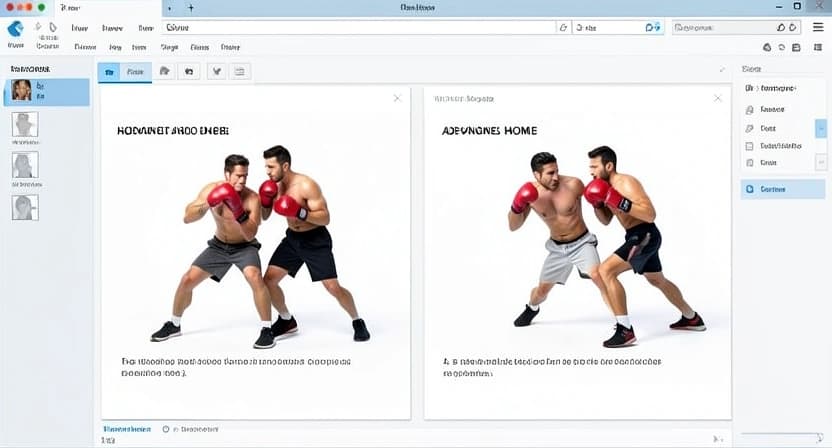Open a new tab with the plus button

(x=191, y=8)
